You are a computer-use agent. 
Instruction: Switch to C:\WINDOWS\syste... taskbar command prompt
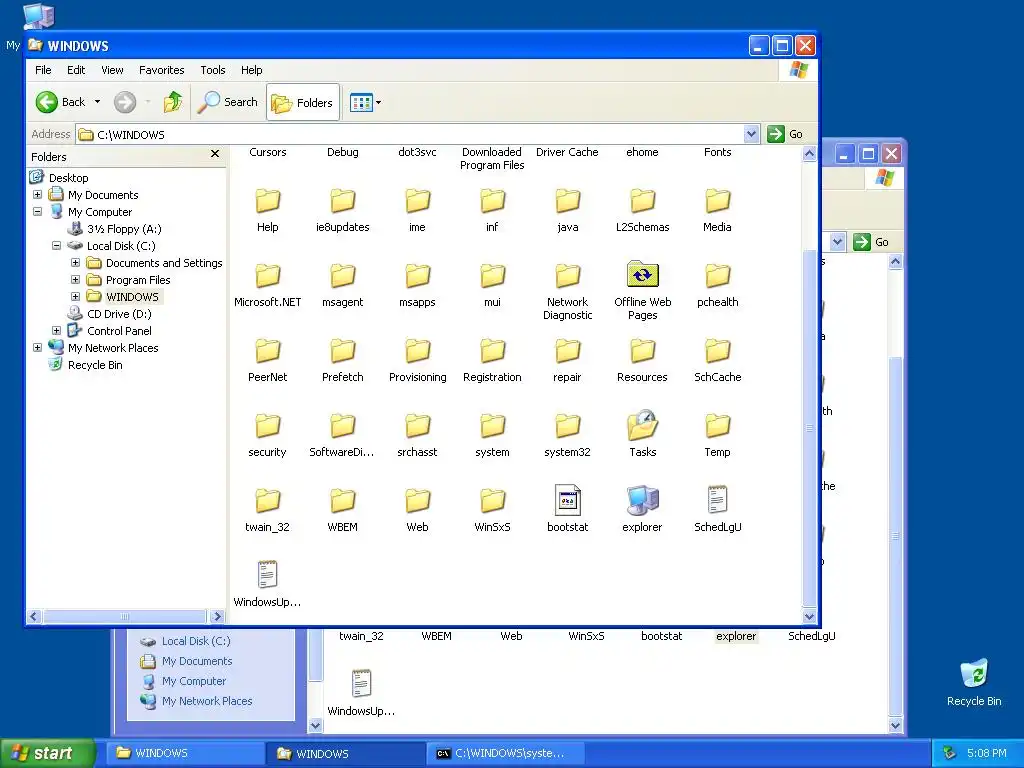(507, 754)
